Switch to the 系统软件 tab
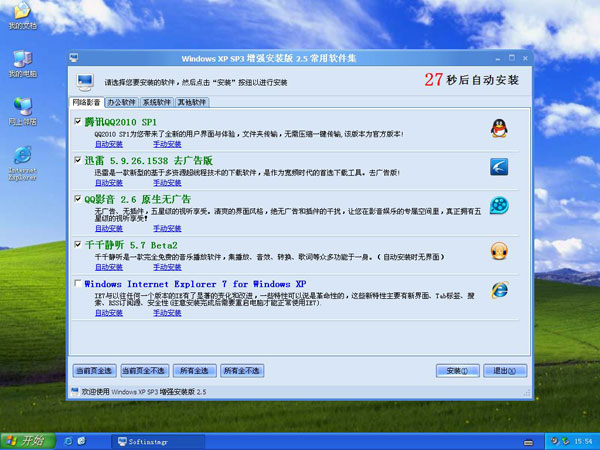600x450 pixels. (157, 102)
